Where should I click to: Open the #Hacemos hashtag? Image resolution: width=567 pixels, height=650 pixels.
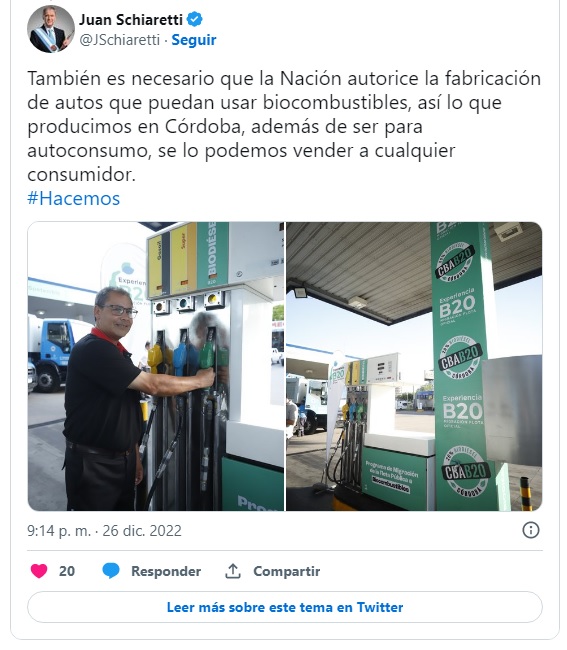(x=73, y=199)
